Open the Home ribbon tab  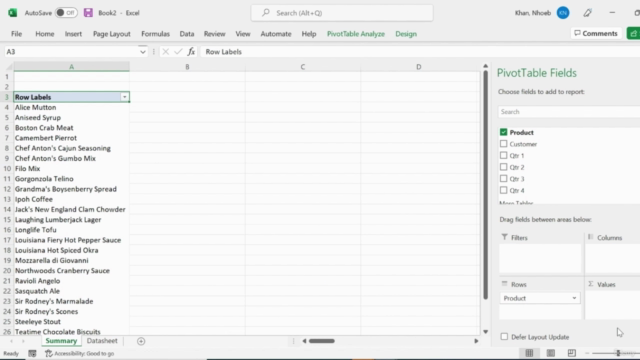[44, 34]
